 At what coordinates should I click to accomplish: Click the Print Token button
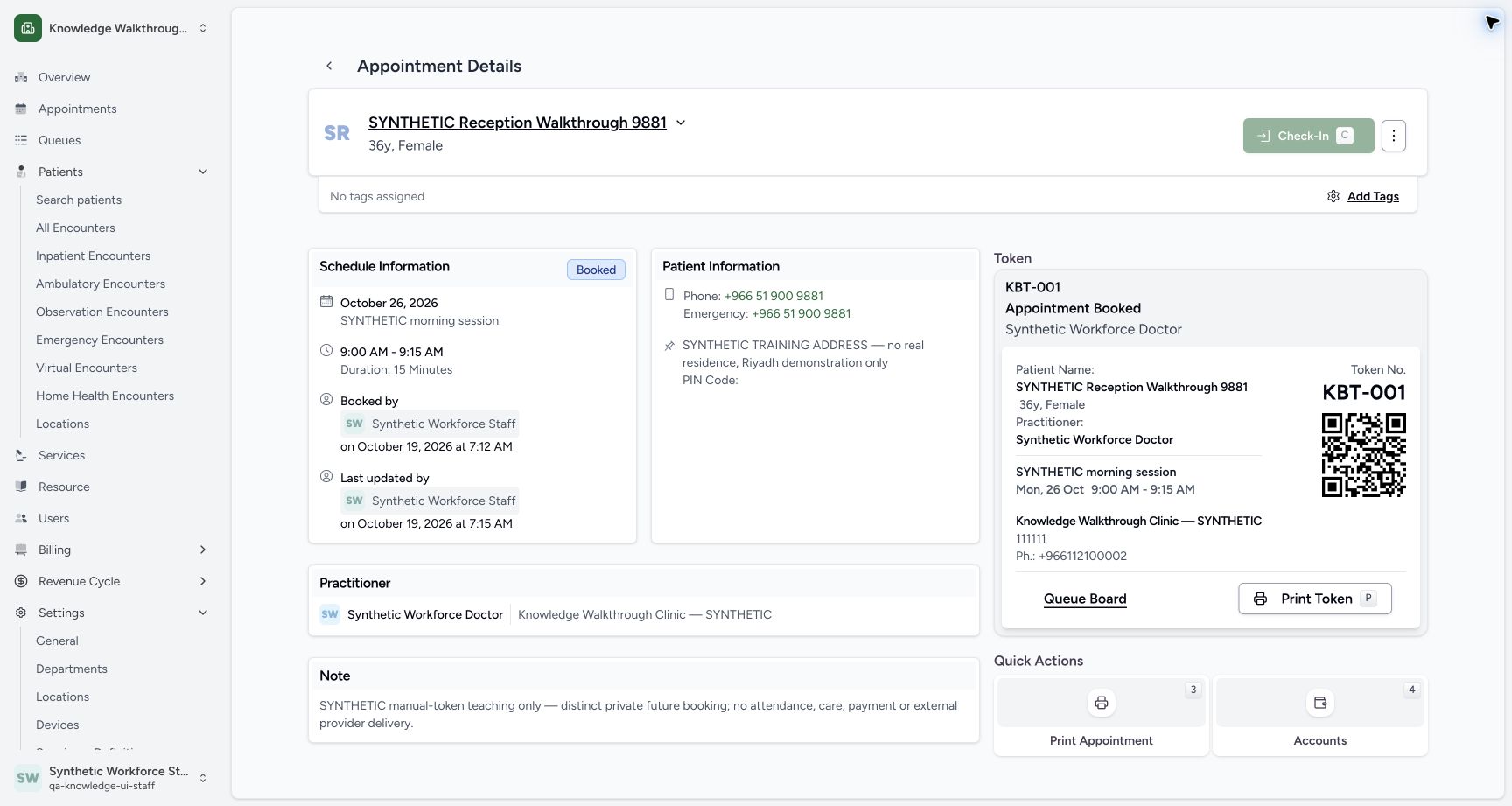point(1315,599)
